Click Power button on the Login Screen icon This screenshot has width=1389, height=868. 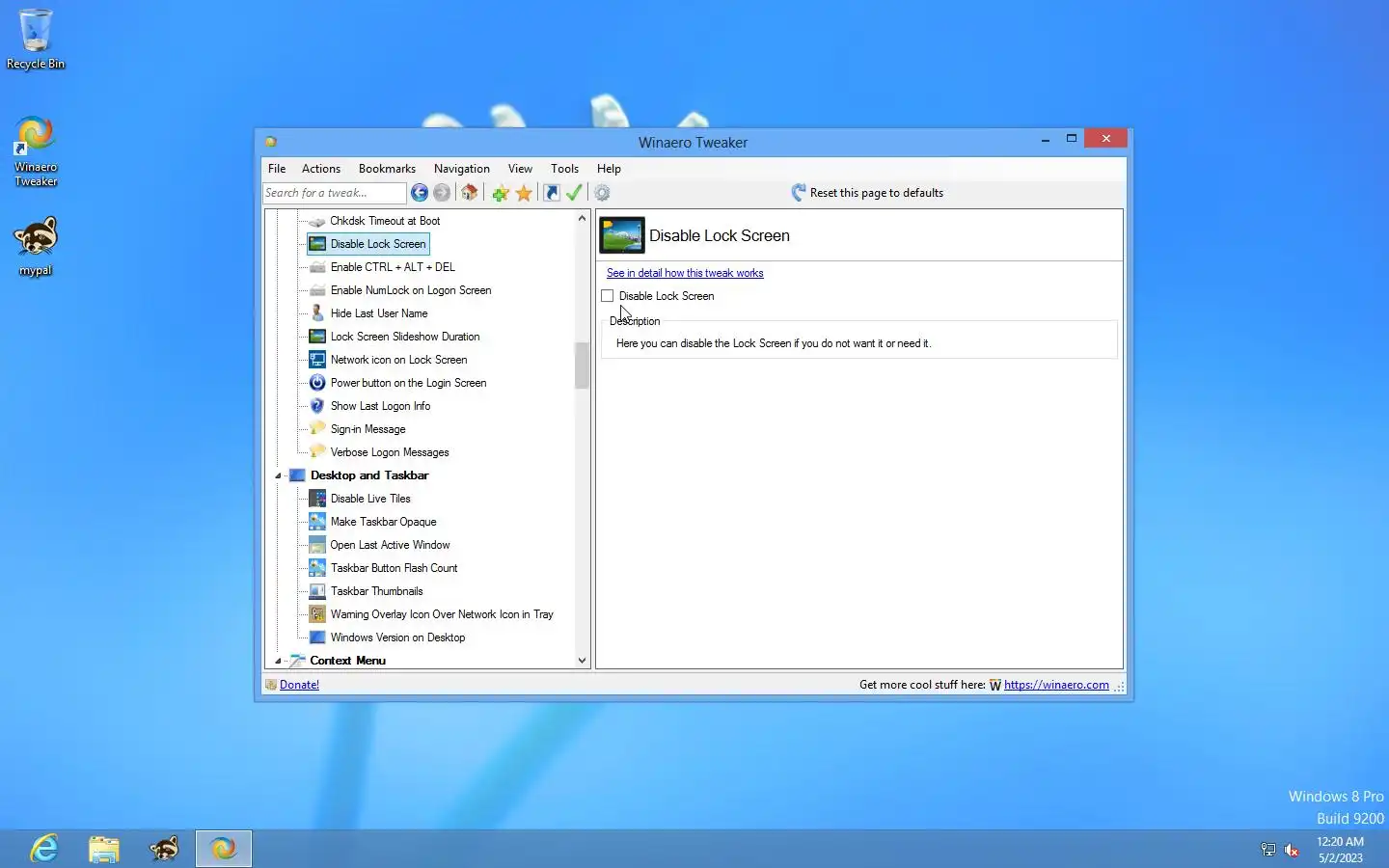tap(317, 383)
